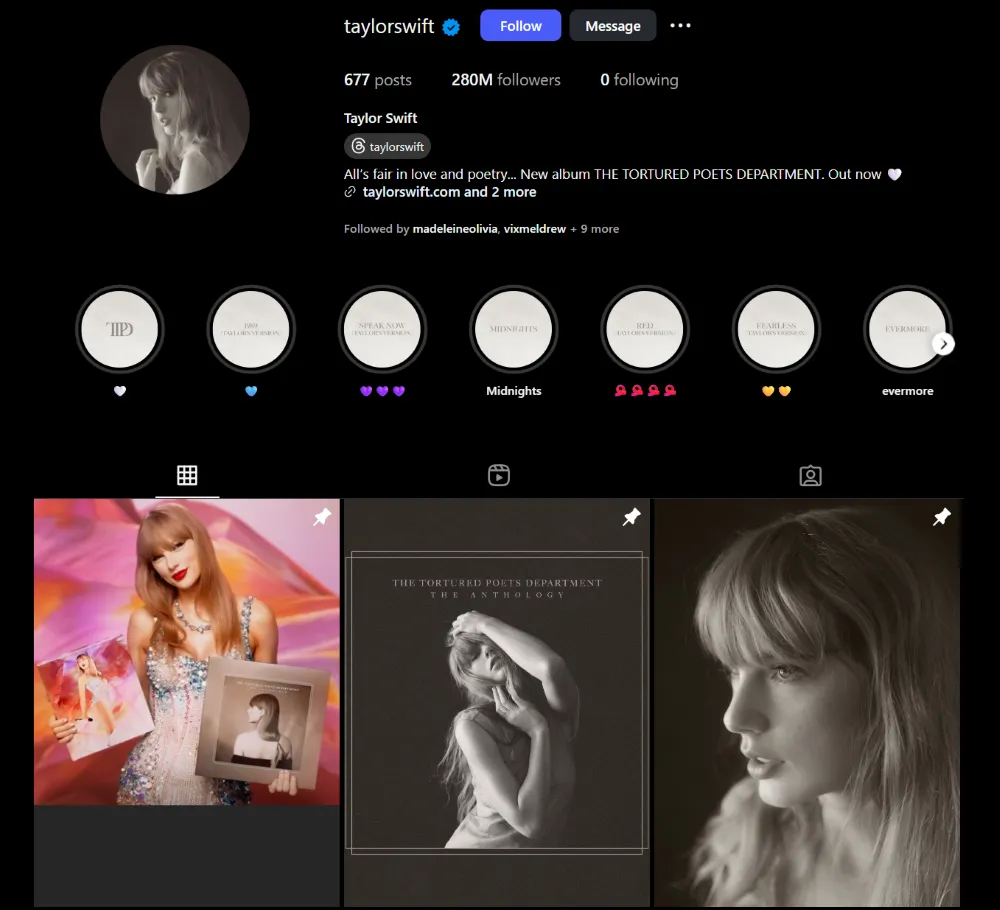Open the TTPD story highlight
The image size is (1000, 910).
120,329
